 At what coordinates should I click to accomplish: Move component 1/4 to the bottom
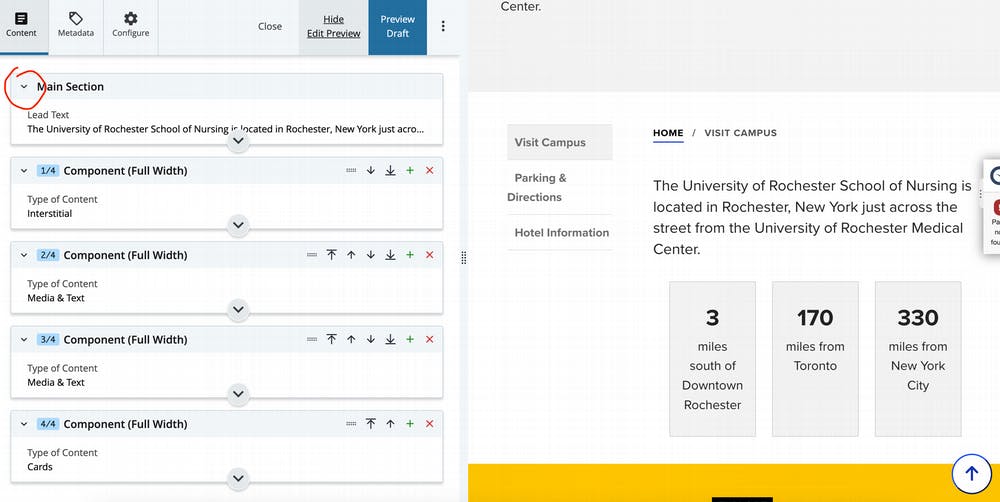pyautogui.click(x=390, y=170)
